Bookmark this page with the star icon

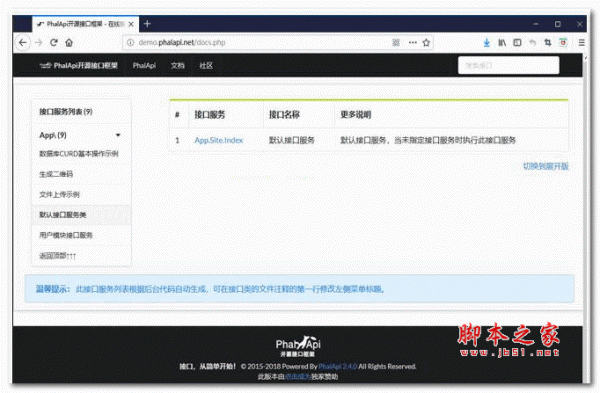pos(426,42)
